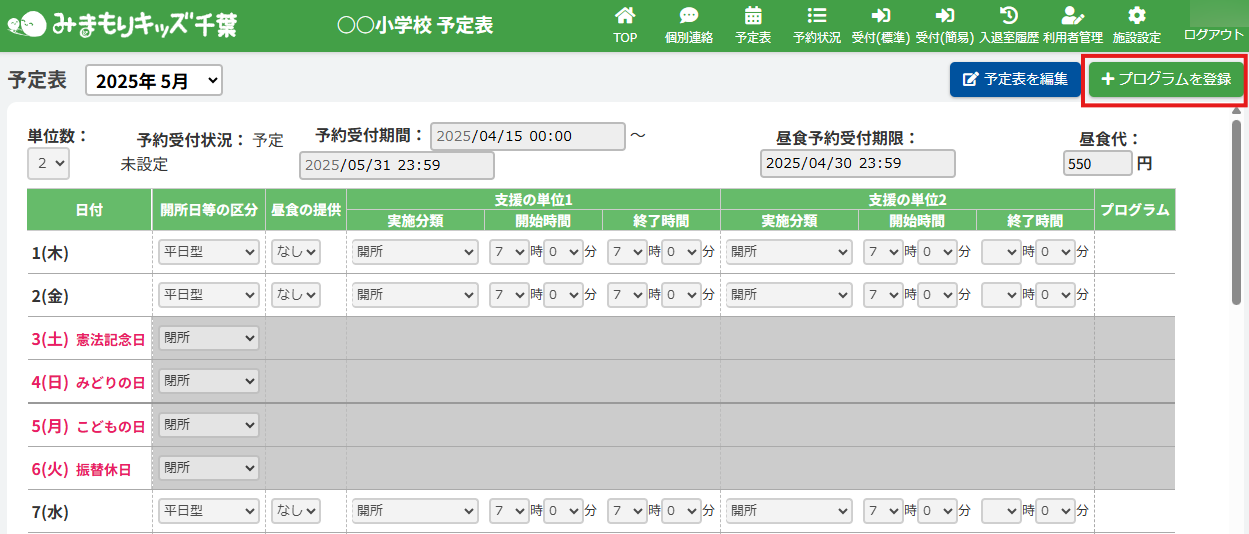This screenshot has height=534, width=1249.
Task: Open 支援の単位1 実施分類 dropdown for 7(水)
Action: click(415, 511)
